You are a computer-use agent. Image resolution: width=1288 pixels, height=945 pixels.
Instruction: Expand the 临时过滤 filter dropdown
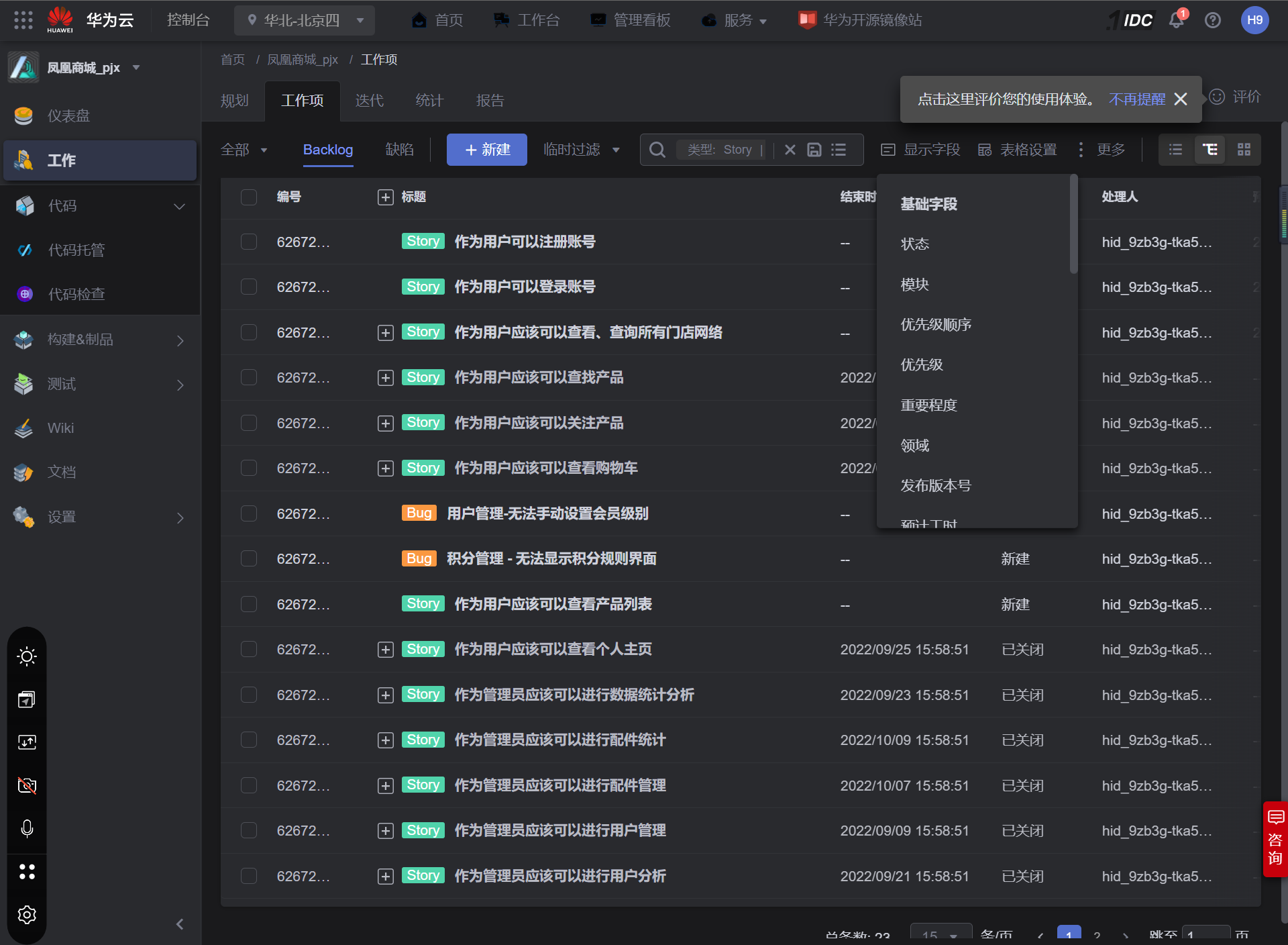pos(581,150)
